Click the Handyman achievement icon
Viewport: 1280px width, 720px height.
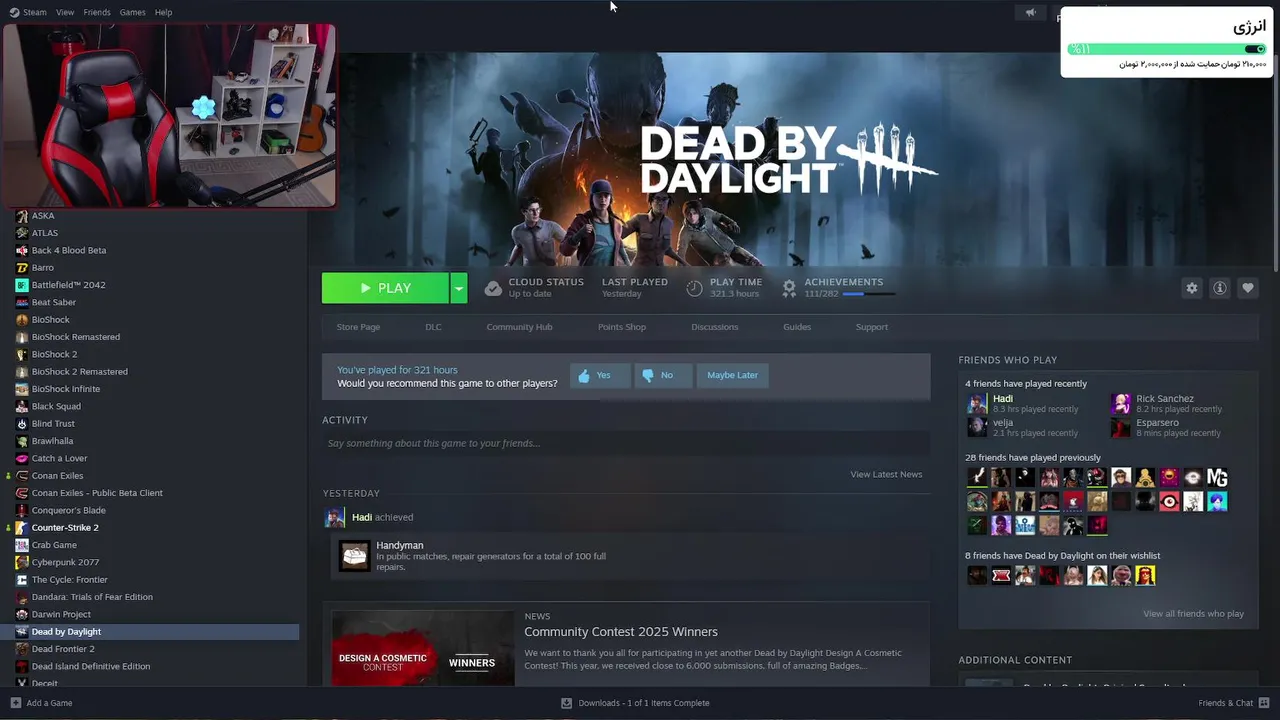pos(354,556)
